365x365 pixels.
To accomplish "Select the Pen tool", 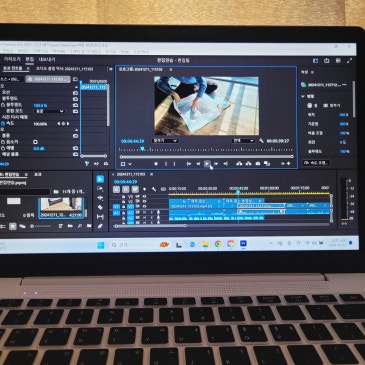I will click(100, 226).
